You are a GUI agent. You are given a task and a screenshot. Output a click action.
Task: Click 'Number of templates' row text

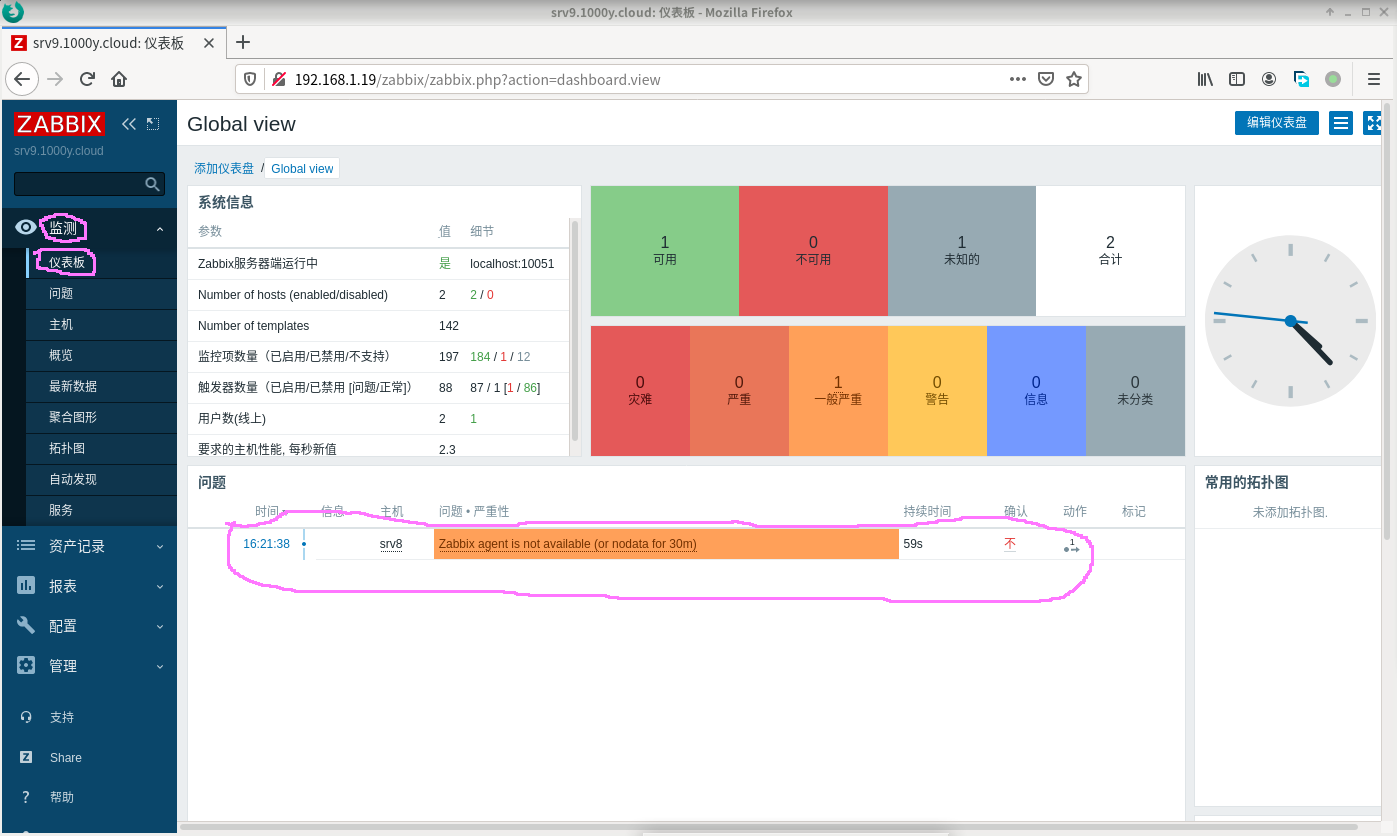pyautogui.click(x=253, y=326)
